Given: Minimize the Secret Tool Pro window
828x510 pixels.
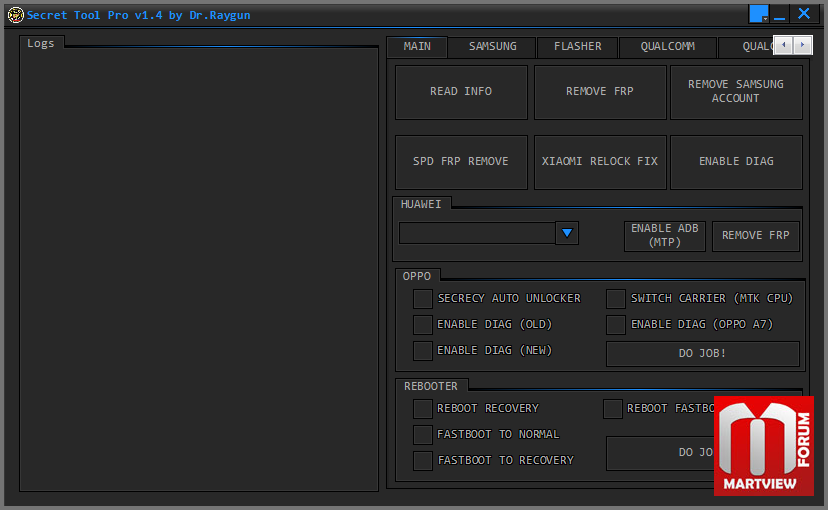Looking at the screenshot, I should coord(779,14).
